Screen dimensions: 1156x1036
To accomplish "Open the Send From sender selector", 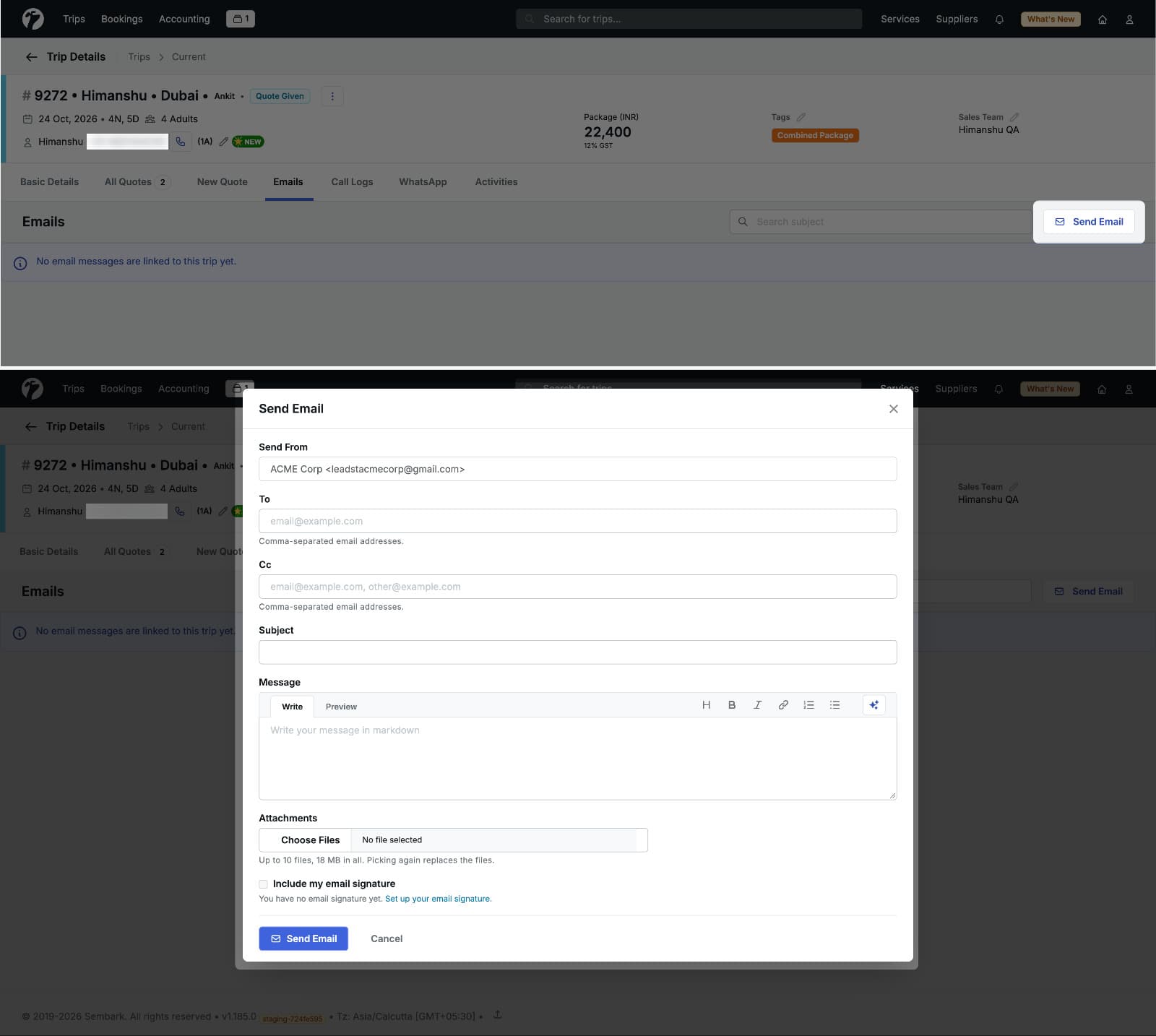I will [x=578, y=469].
